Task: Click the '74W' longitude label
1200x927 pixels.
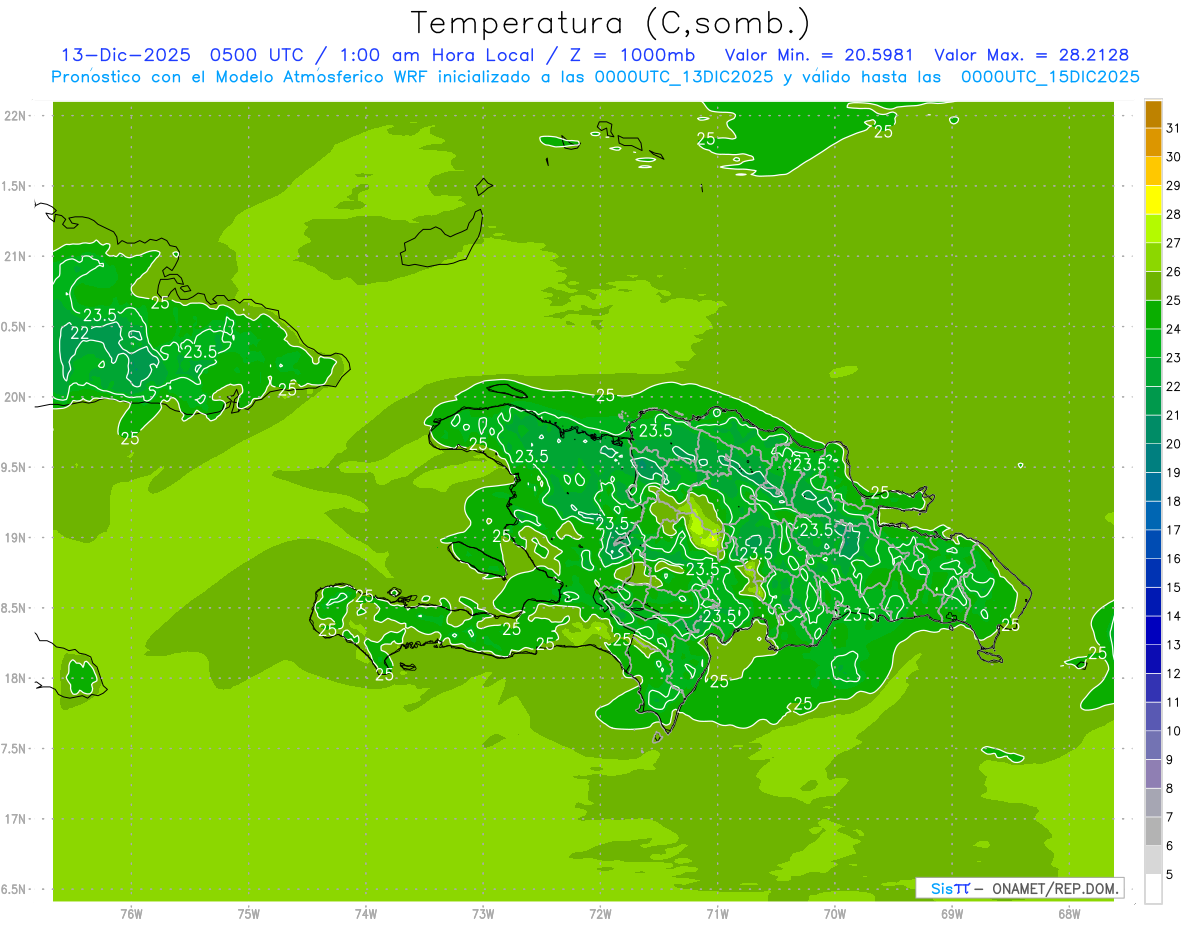Action: 365,913
